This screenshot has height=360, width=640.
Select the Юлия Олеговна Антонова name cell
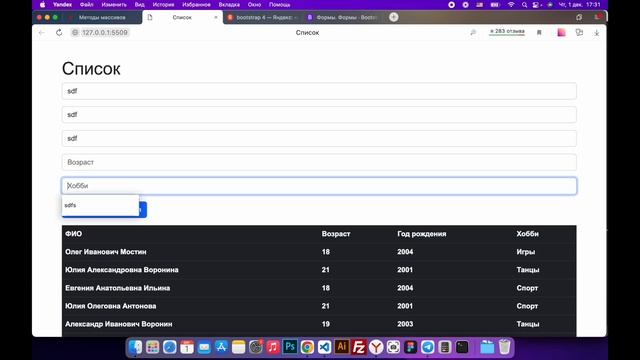point(111,306)
